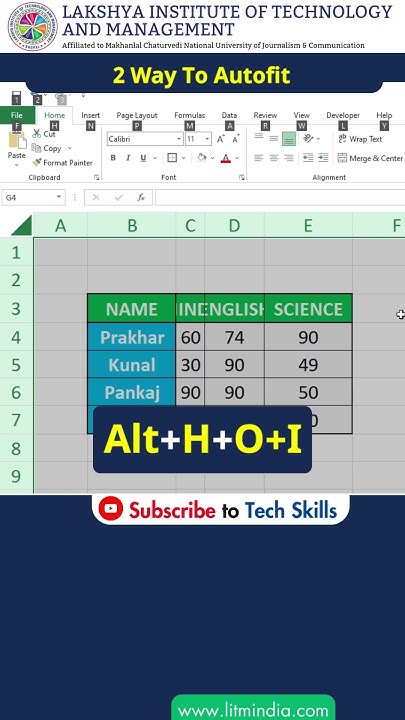
Task: Click the Paste clipboard icon
Action: click(x=17, y=141)
